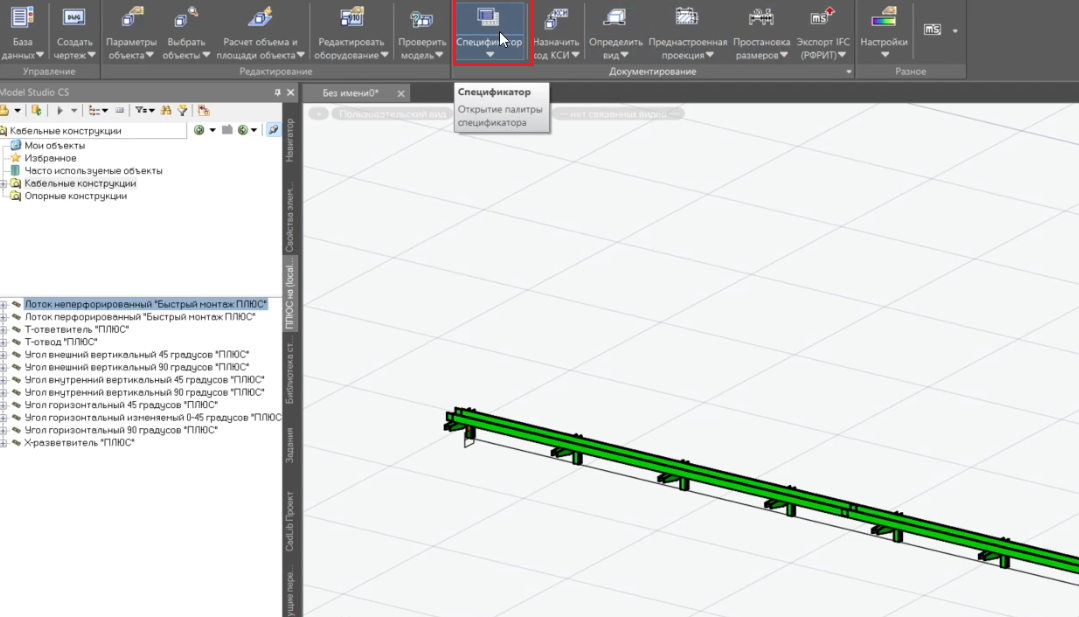Click the play arrow icon in panel toolbar
This screenshot has height=617, width=1079.
(x=59, y=110)
